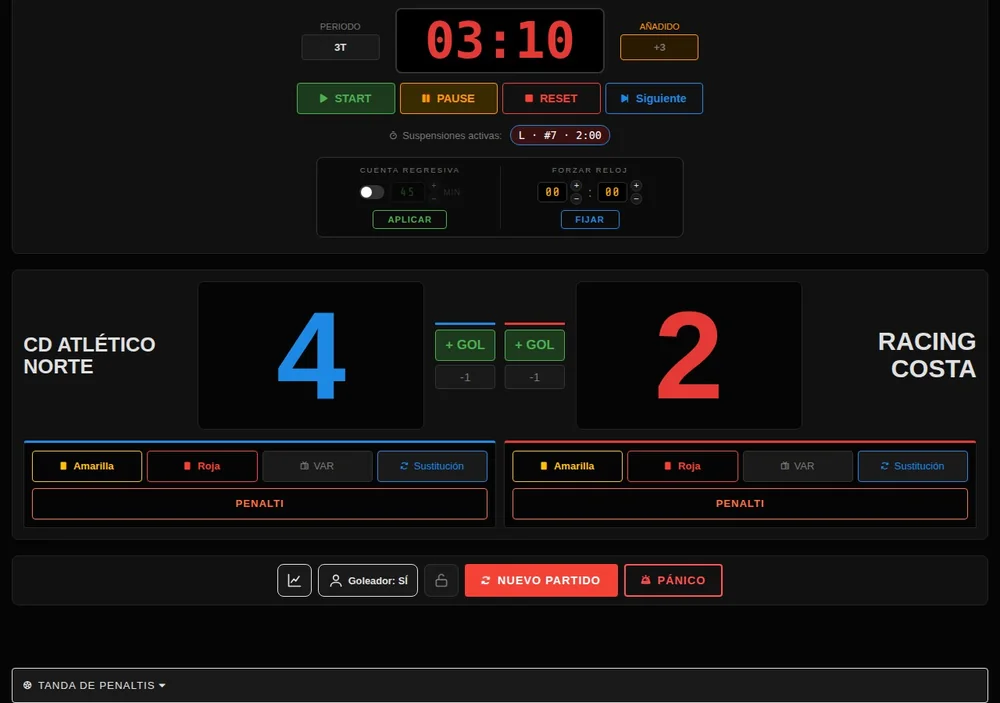
Task: Click the countdown minutes field showing 45
Action: pos(408,192)
